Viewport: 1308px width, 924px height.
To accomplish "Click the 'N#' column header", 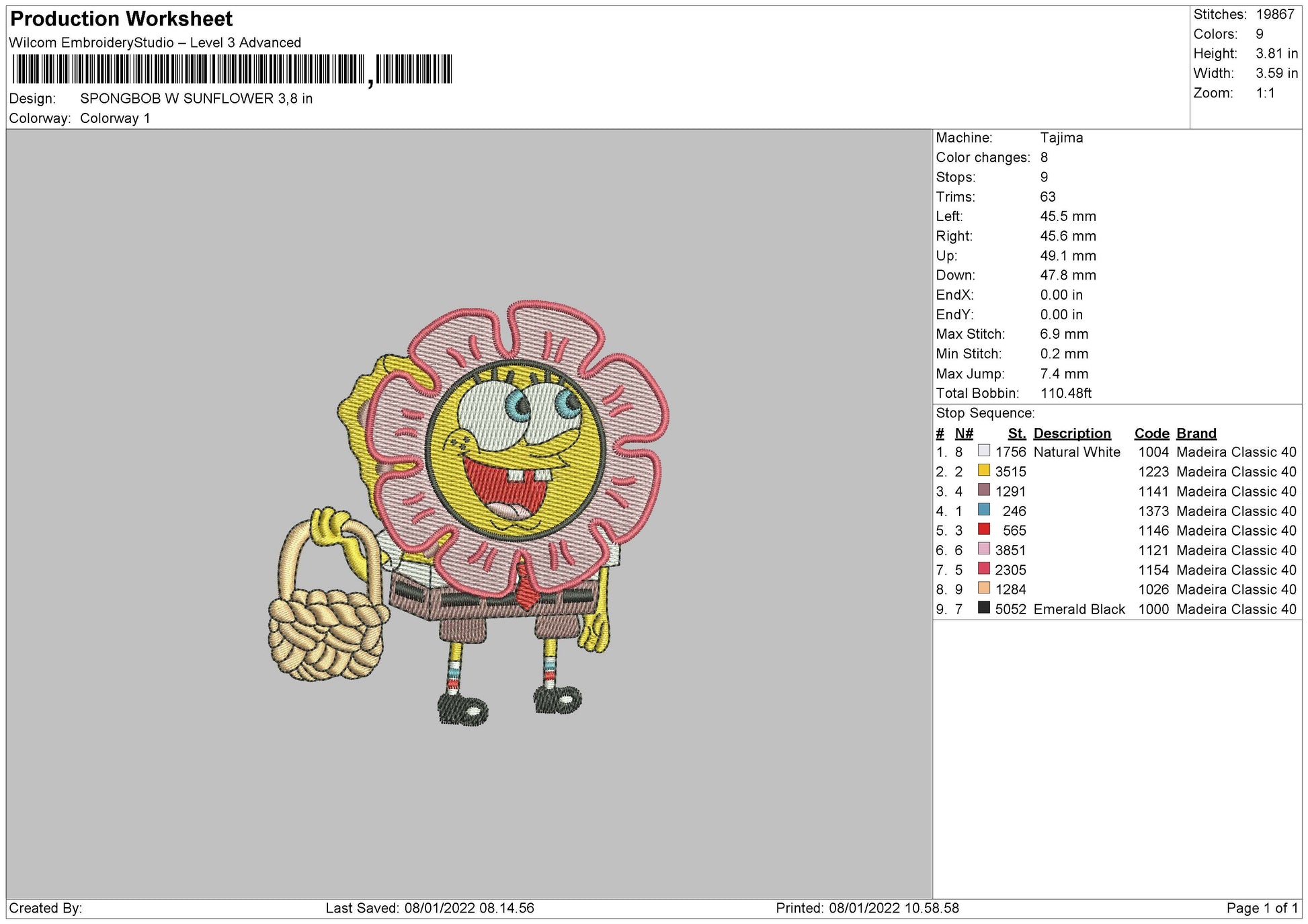I will click(964, 433).
